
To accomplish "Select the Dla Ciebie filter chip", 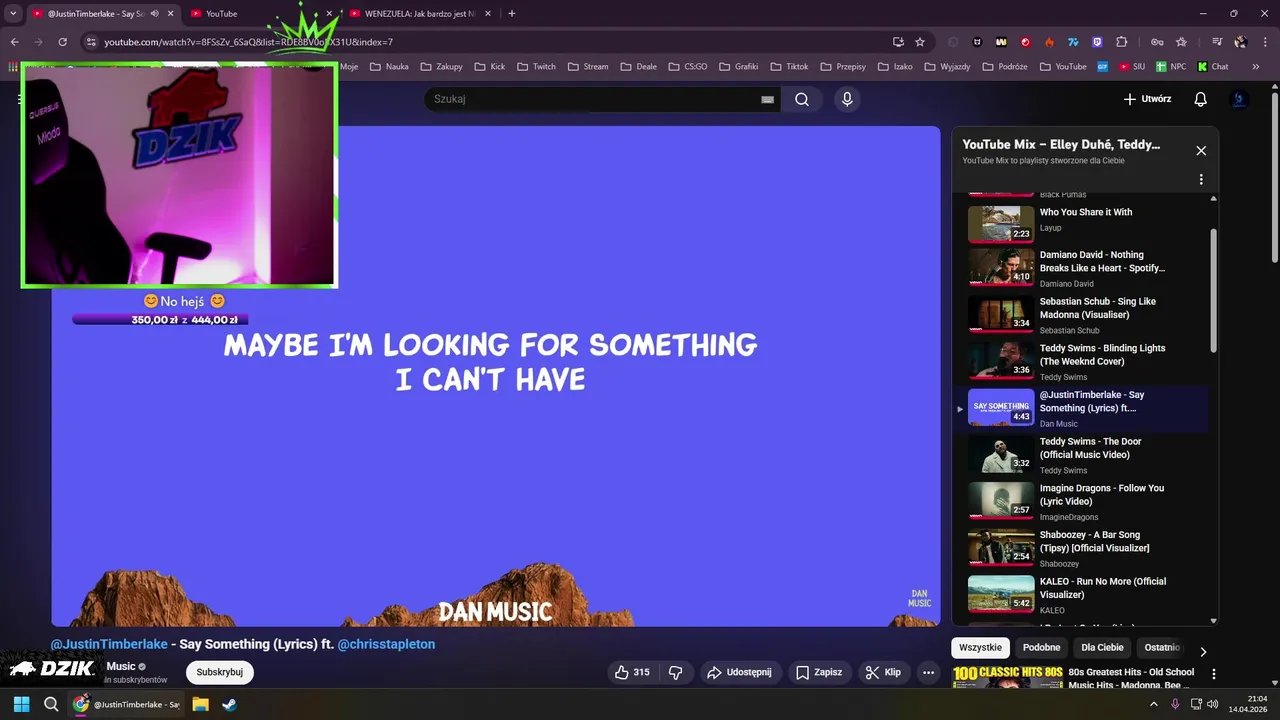I will [1102, 647].
